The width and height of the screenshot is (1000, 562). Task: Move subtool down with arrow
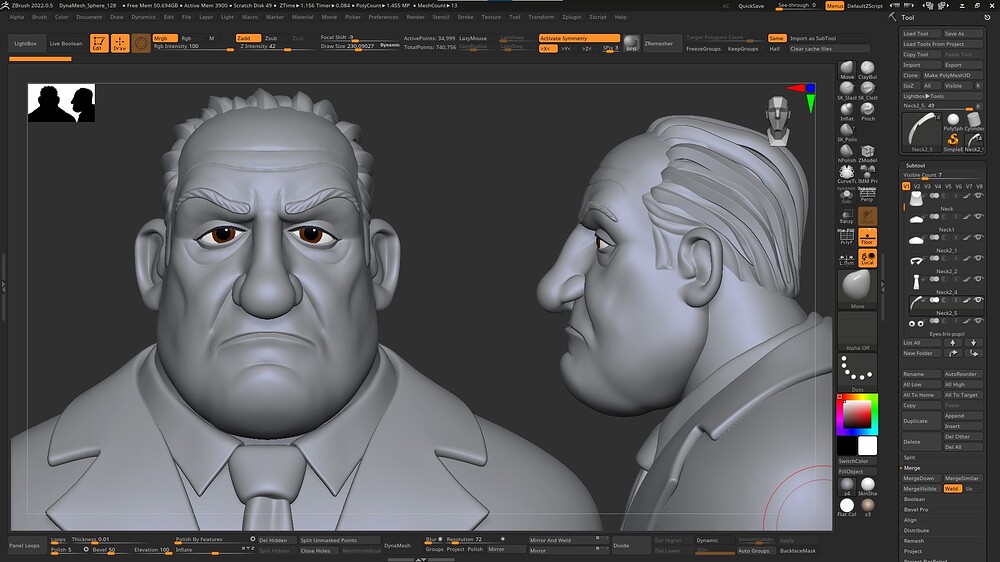973,343
